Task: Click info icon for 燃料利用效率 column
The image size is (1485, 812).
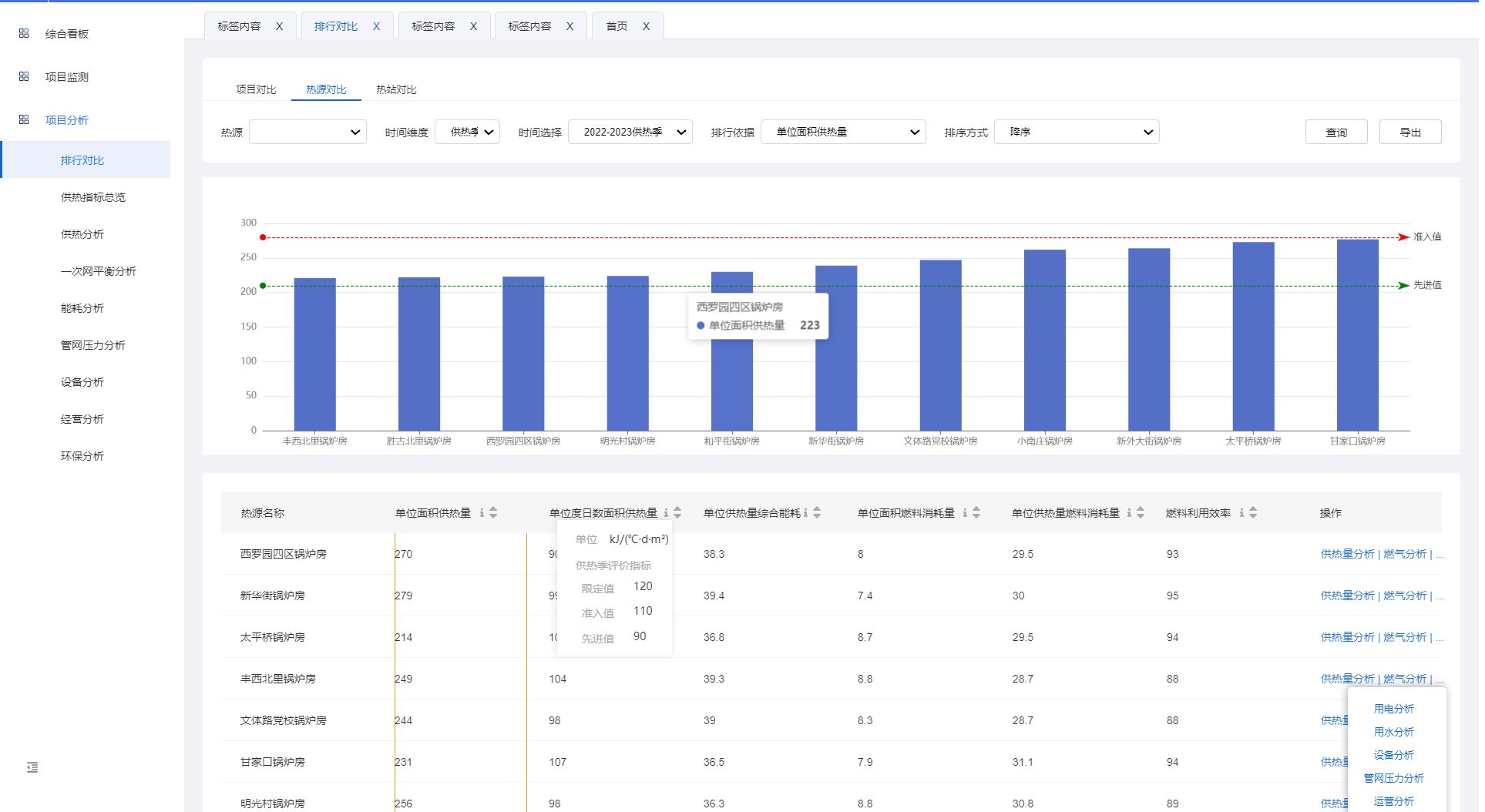Action: [x=1241, y=512]
